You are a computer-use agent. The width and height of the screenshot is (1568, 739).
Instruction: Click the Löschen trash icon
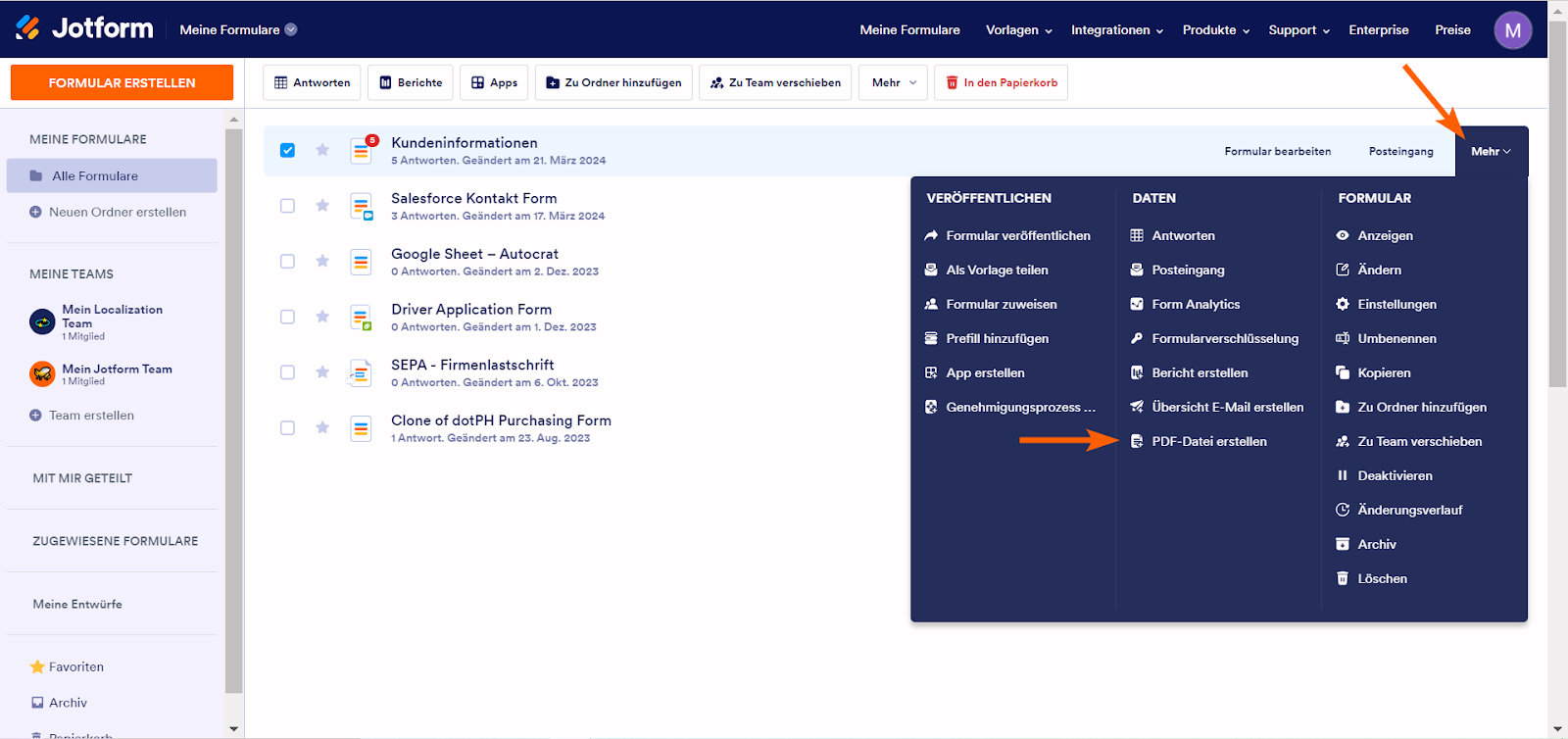pos(1343,579)
